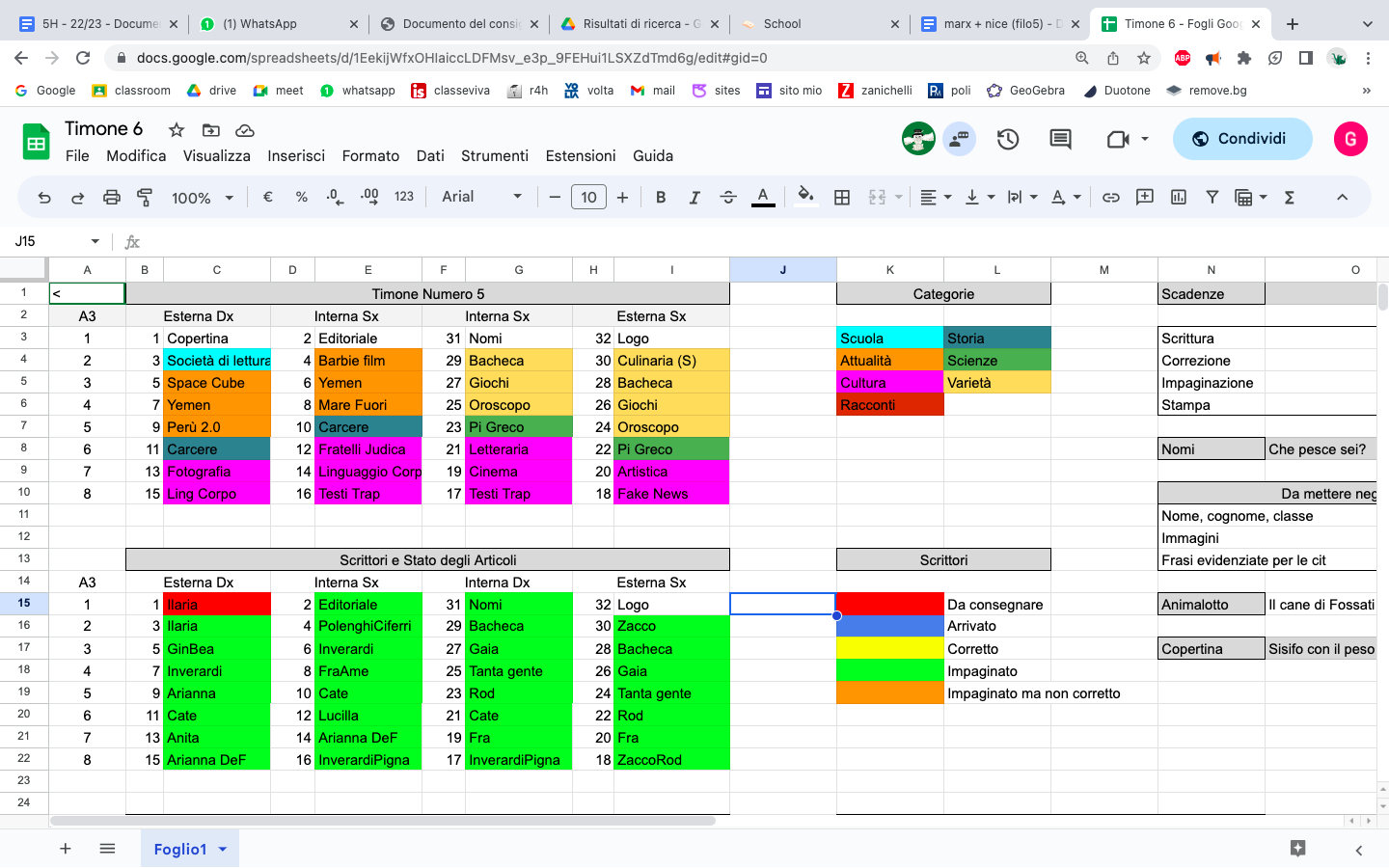Image resolution: width=1389 pixels, height=868 pixels.
Task: Open comment history icon
Action: (1060, 139)
